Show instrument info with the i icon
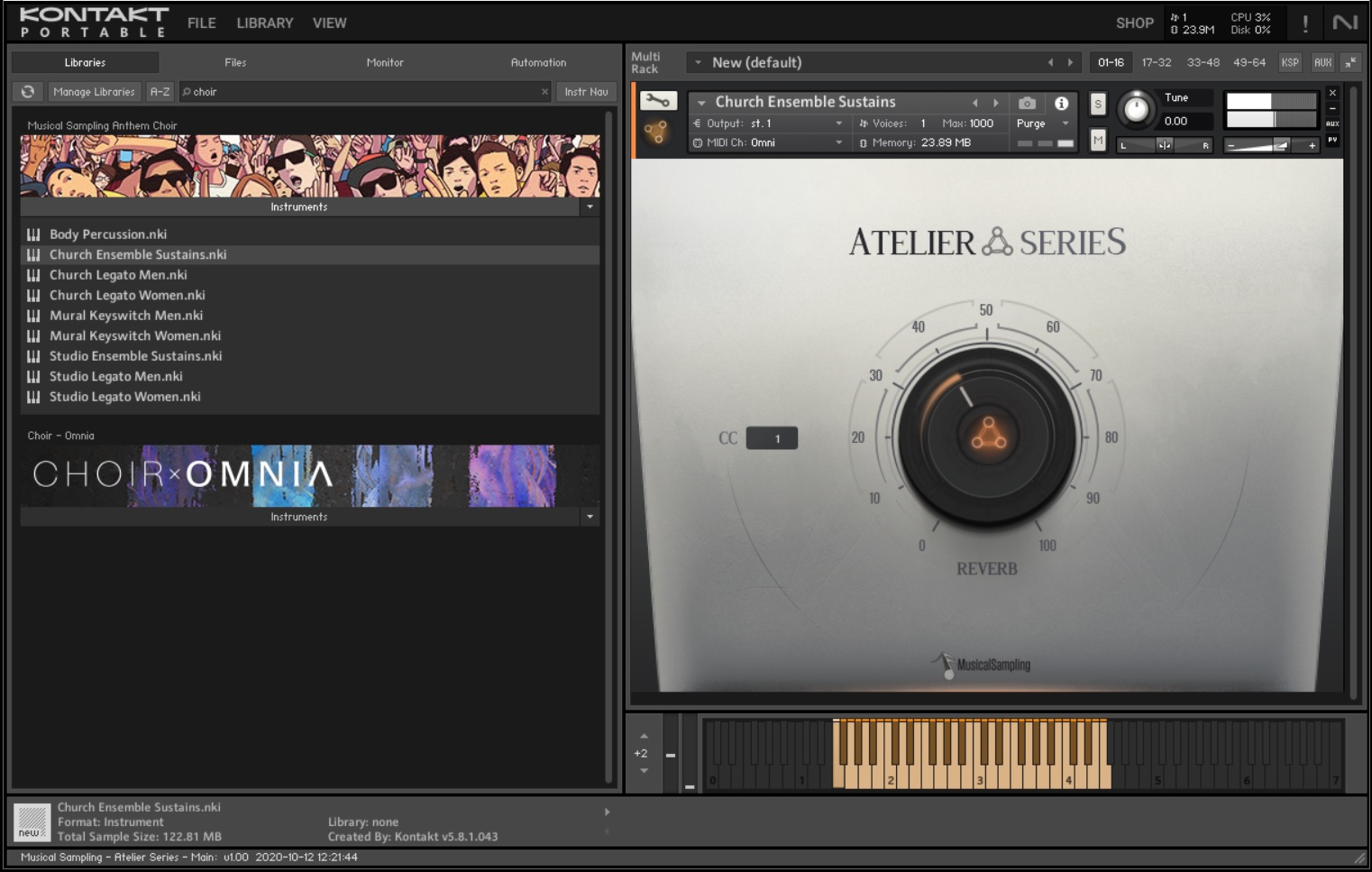Image resolution: width=1372 pixels, height=872 pixels. (x=1061, y=103)
